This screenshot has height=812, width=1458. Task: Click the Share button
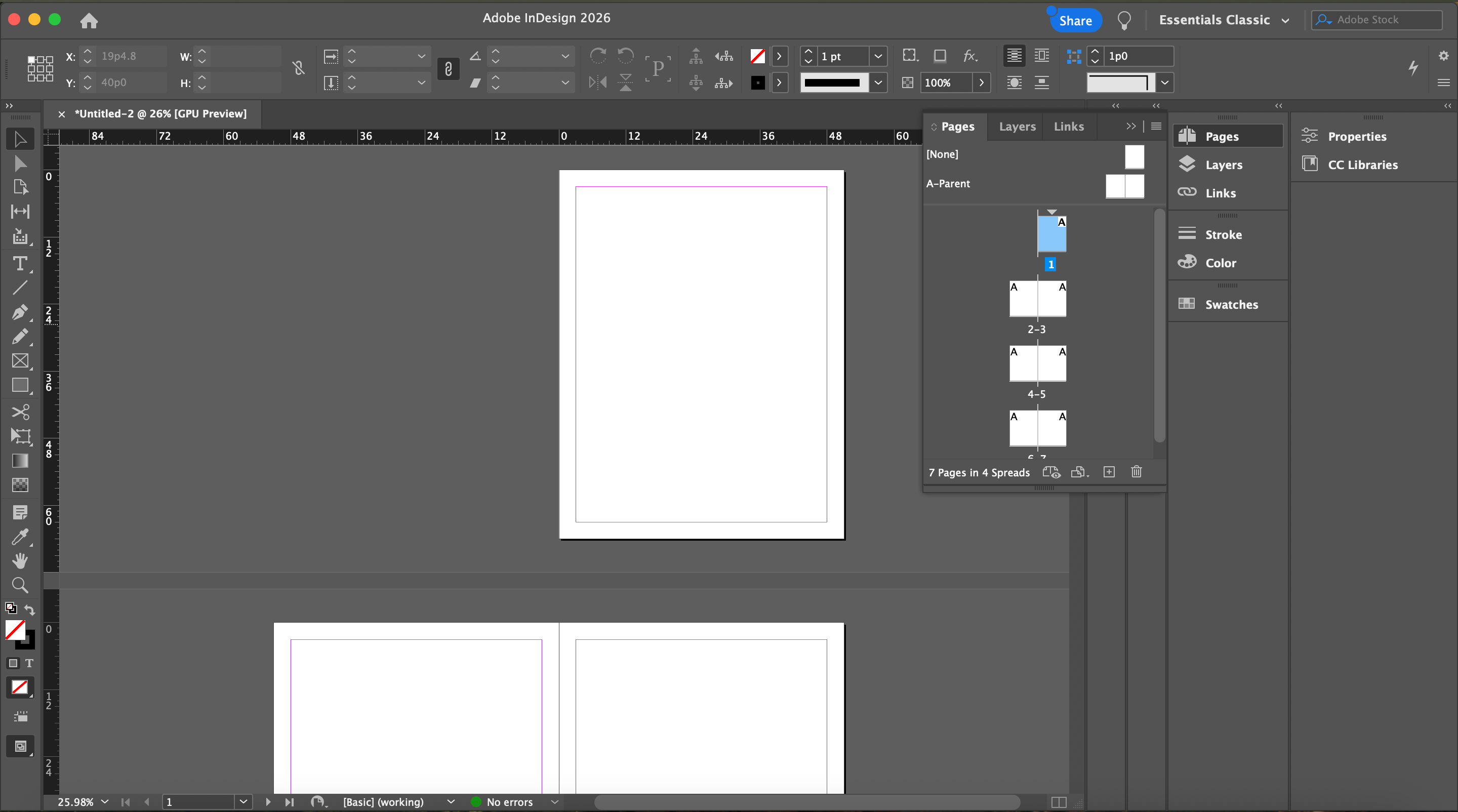[1075, 21]
